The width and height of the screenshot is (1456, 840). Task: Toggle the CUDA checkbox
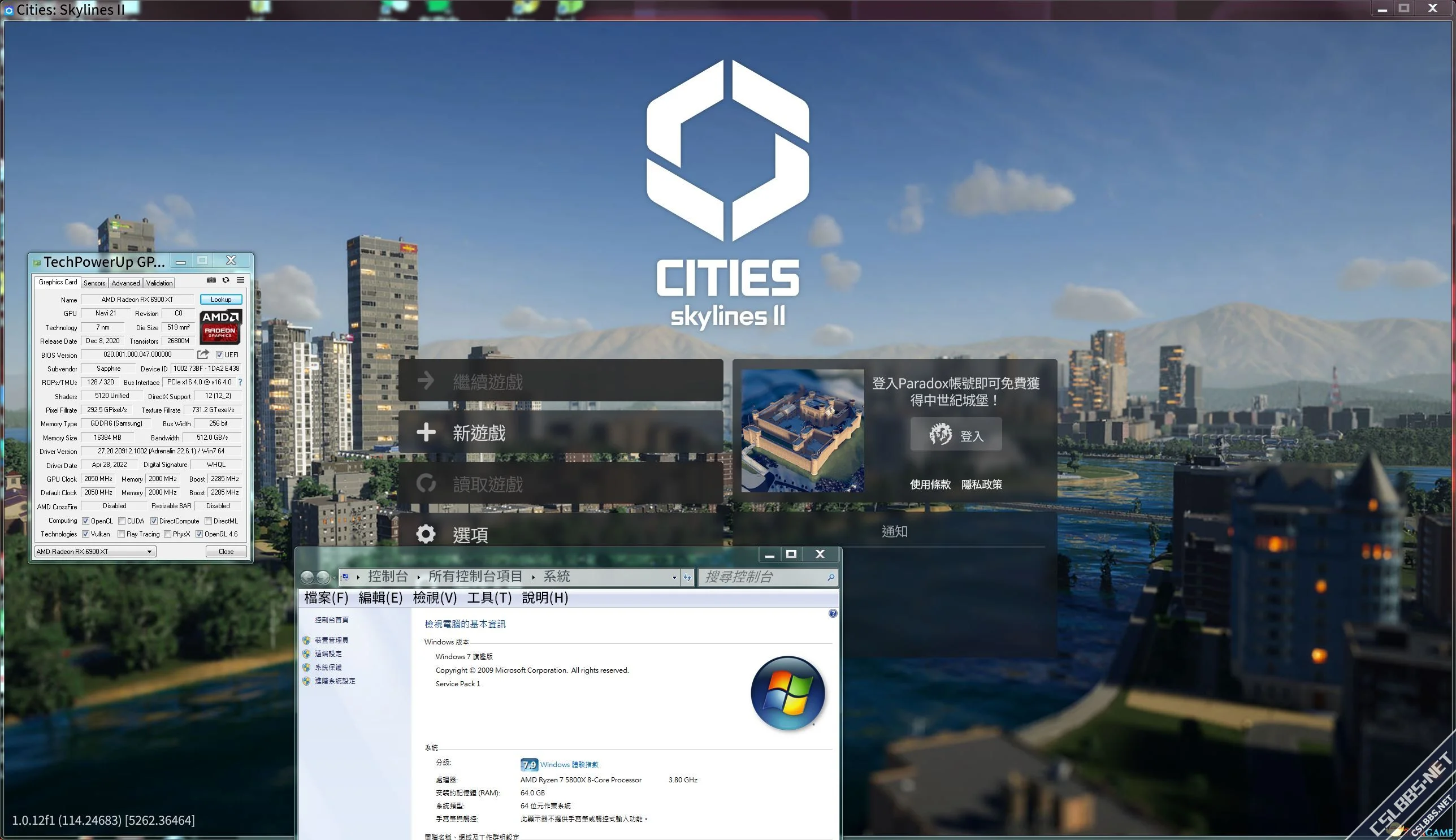[x=122, y=521]
